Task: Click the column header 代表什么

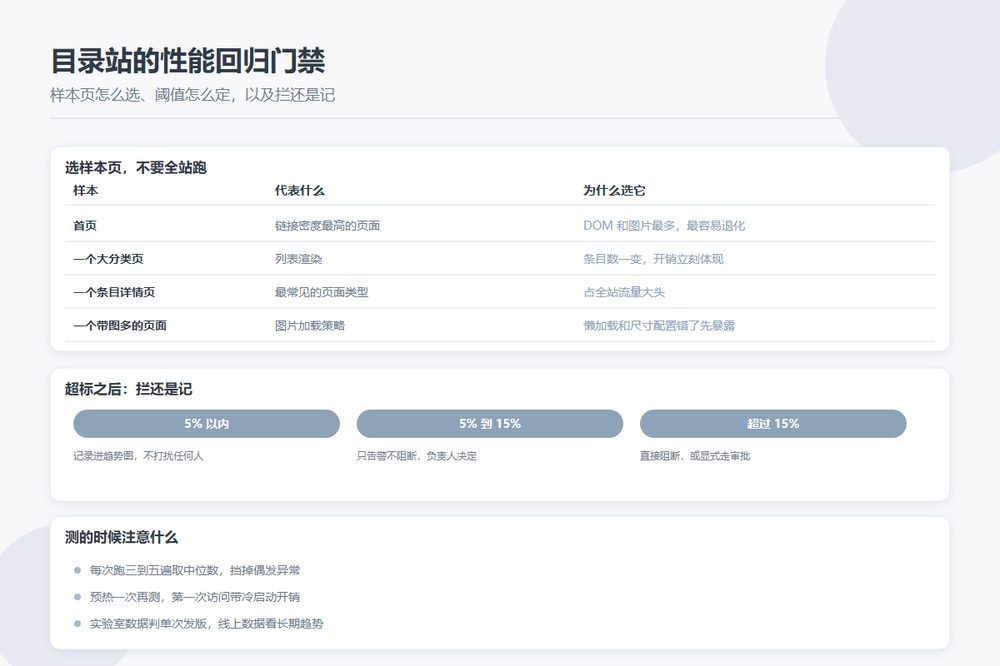Action: point(300,190)
